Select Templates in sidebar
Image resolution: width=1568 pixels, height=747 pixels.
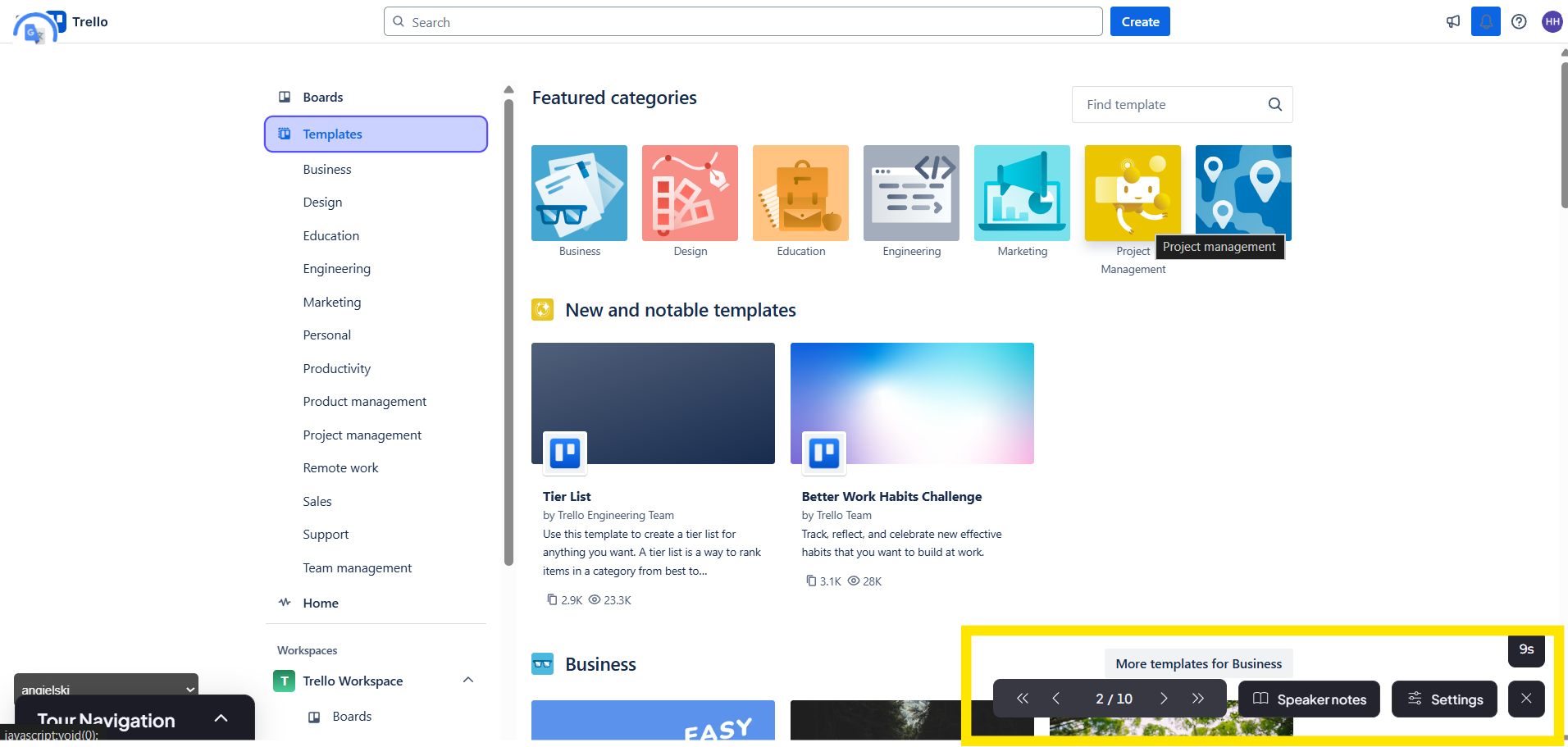(376, 134)
